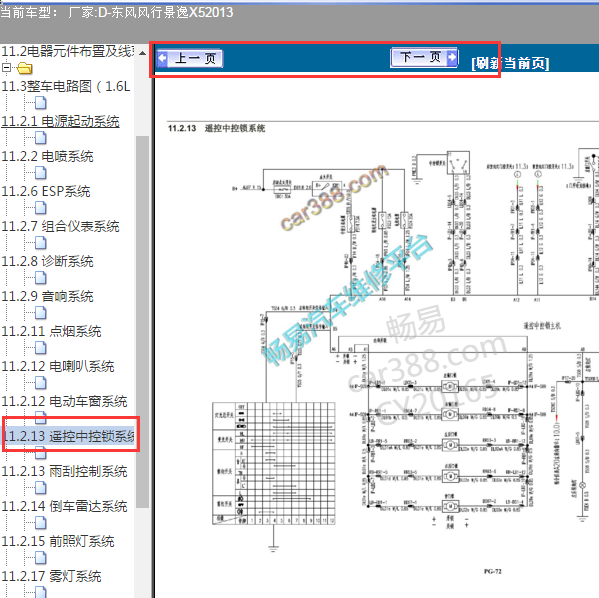Click page icon above 11.2.2 电喷系统
Screen dimensions: 599x598
pyautogui.click(x=40, y=138)
